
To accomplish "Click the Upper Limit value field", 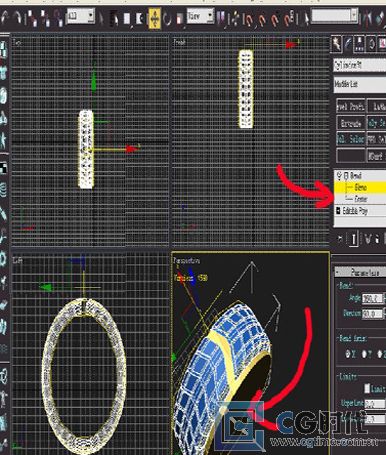I will pos(375,404).
